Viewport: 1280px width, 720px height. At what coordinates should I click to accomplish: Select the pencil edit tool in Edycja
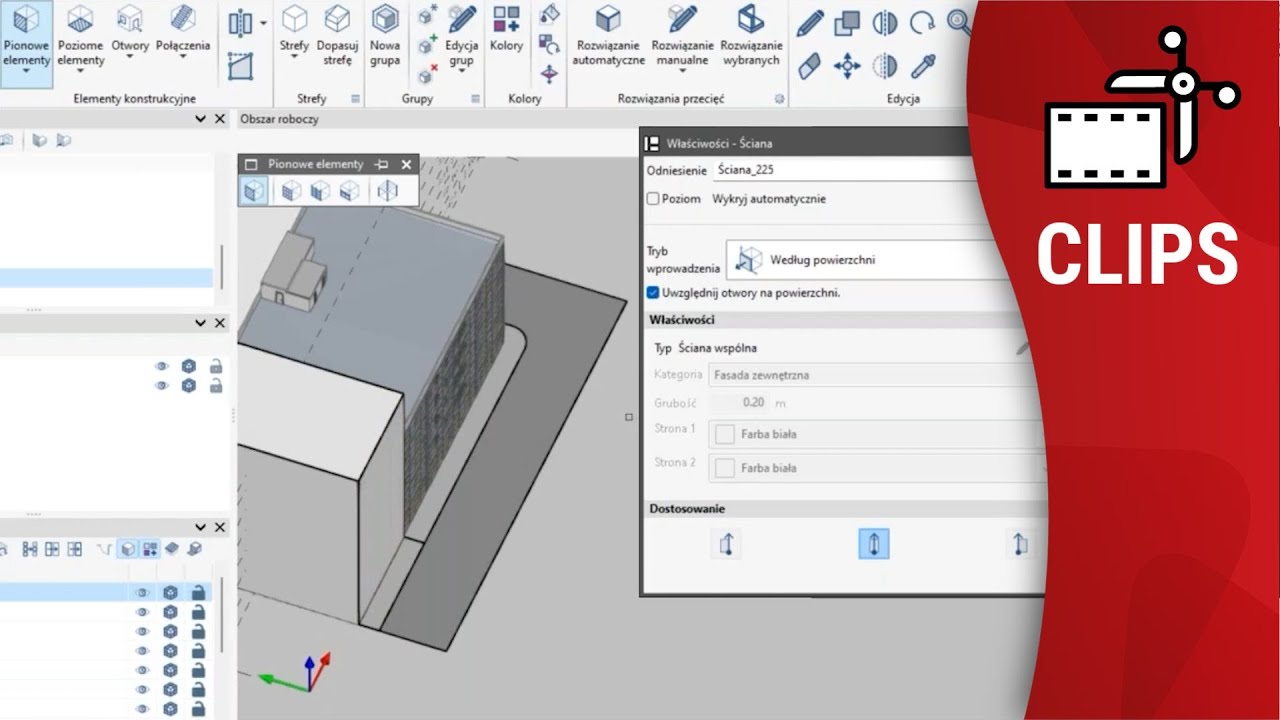(x=810, y=23)
